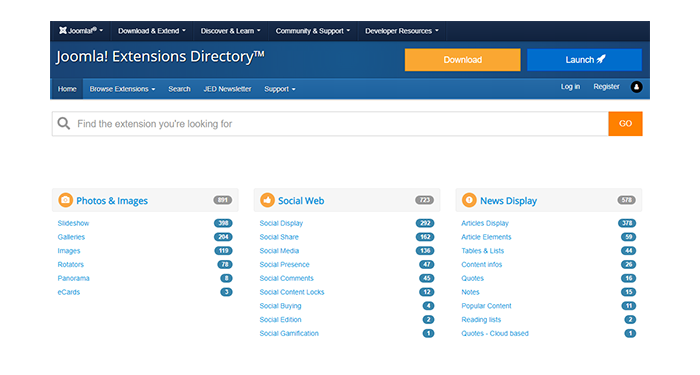Open the Article Elements subcategory
Viewport: 700px width, 375px height.
click(486, 237)
